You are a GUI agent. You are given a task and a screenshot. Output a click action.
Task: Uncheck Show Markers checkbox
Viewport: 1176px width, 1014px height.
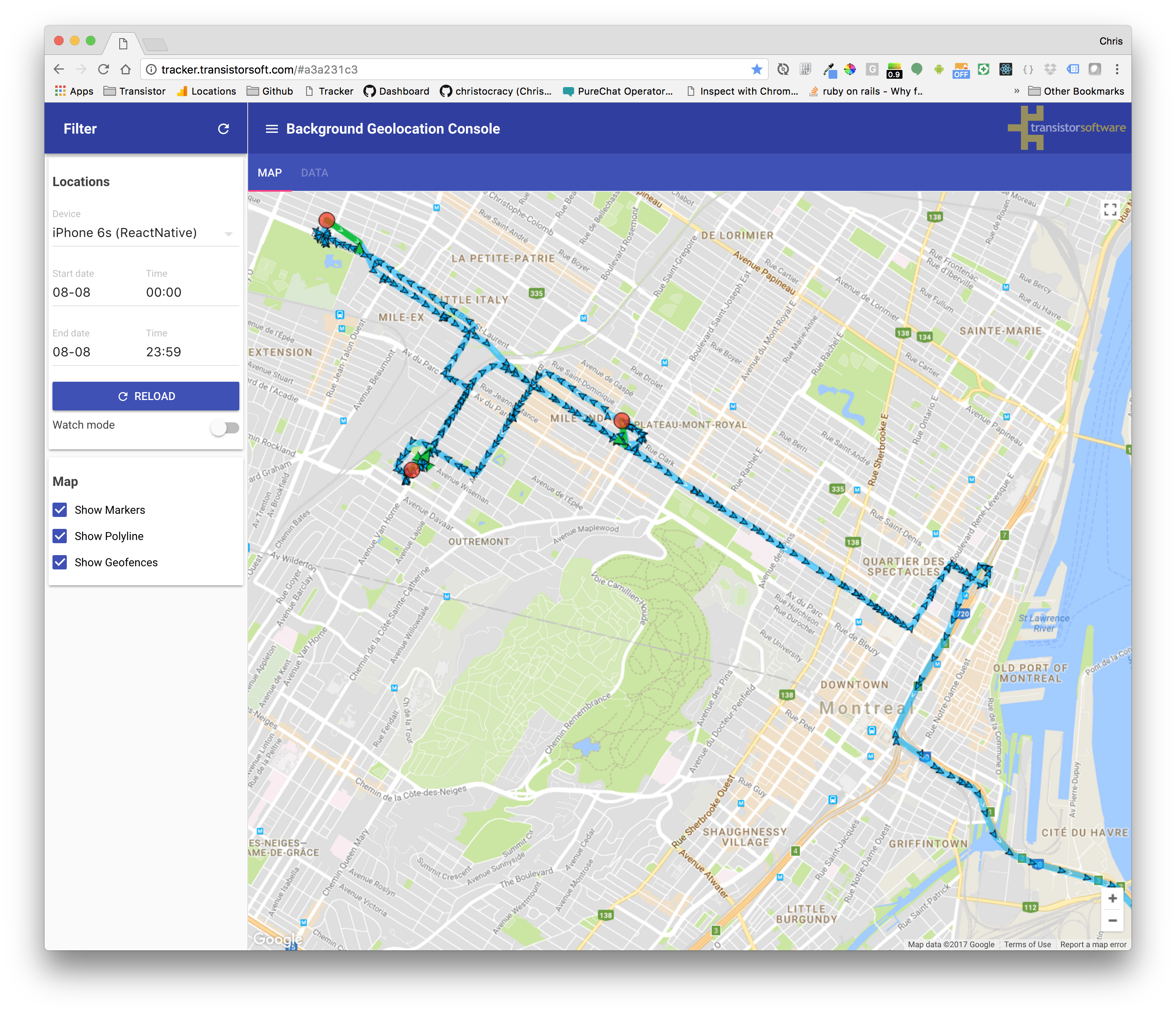60,510
